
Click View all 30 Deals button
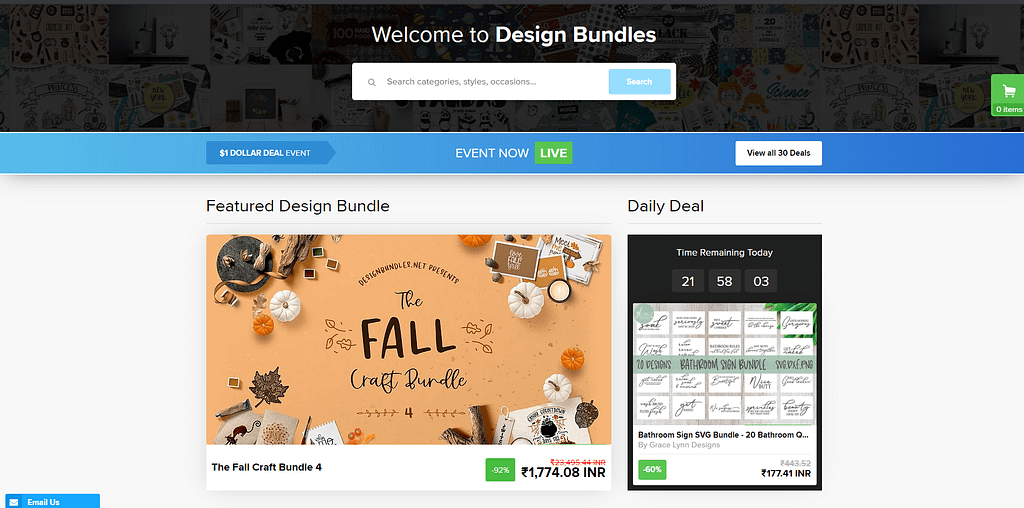pos(778,153)
